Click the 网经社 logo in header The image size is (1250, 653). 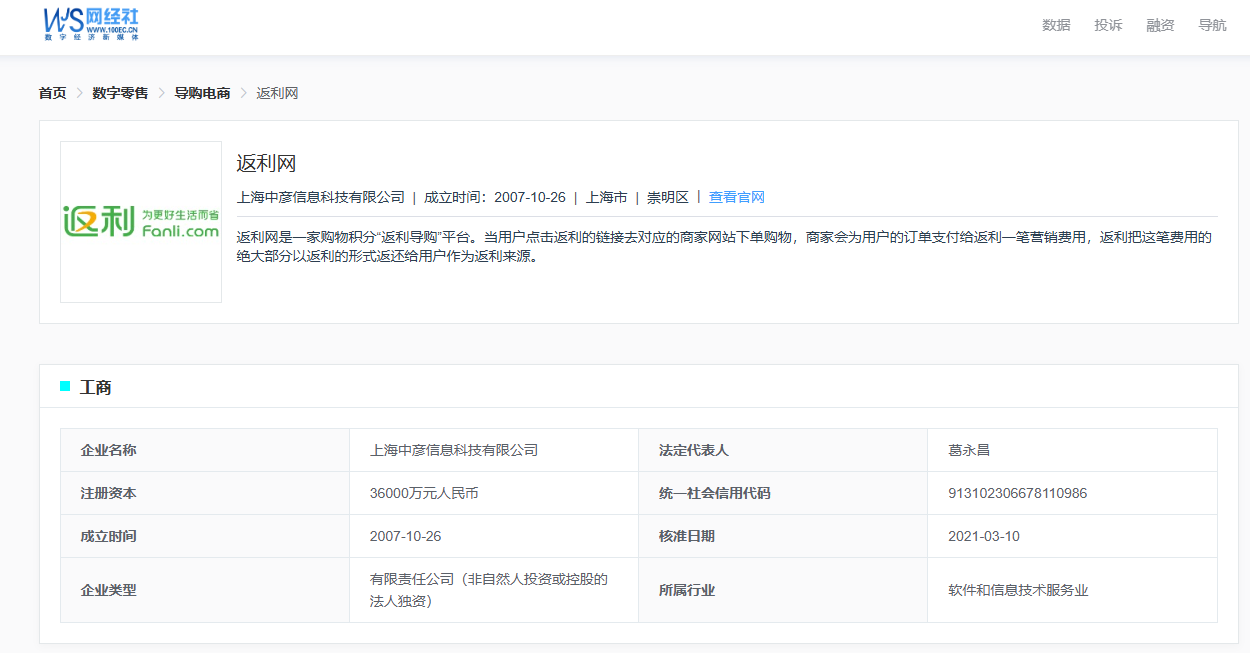[x=91, y=23]
